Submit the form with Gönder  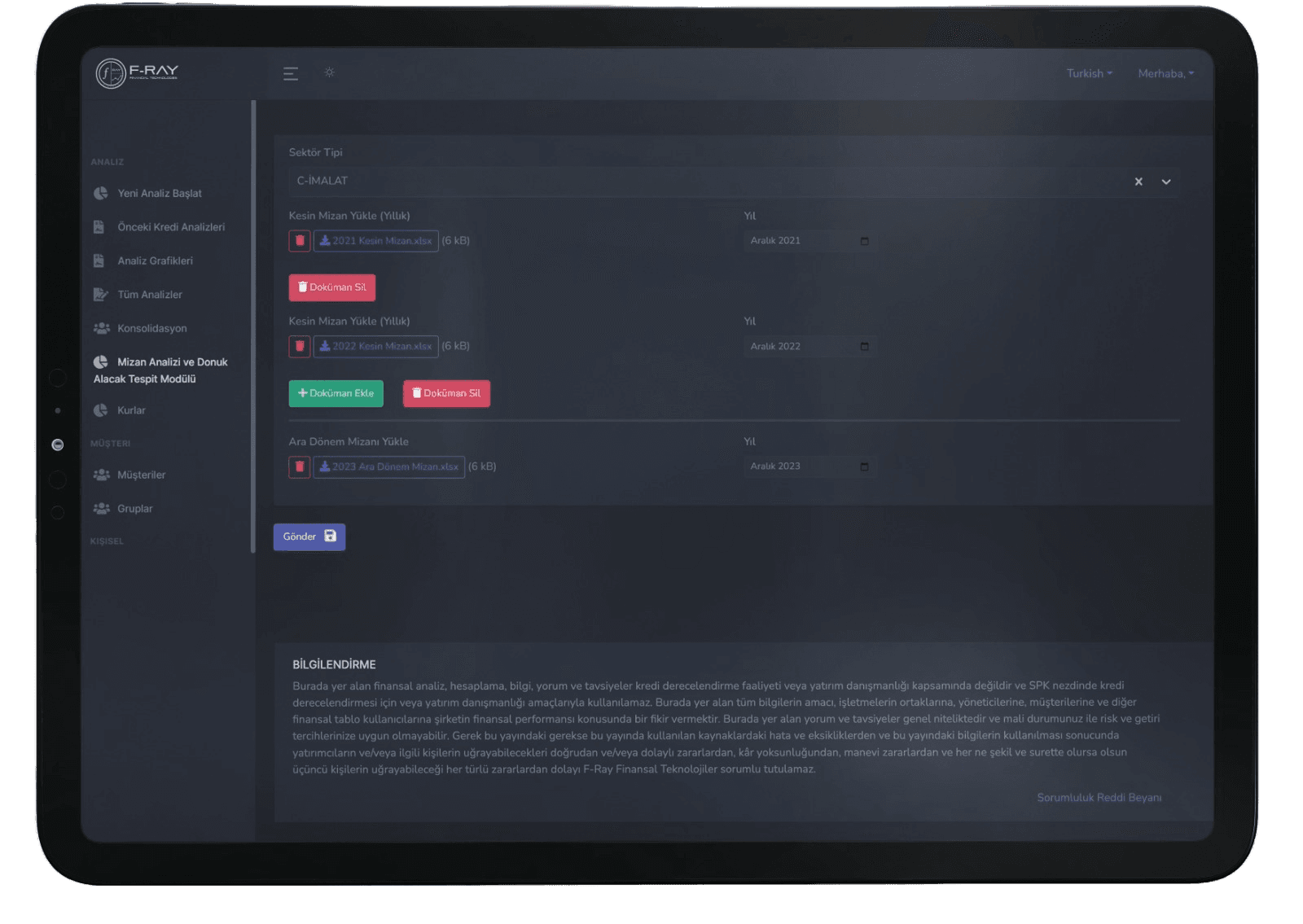point(309,536)
